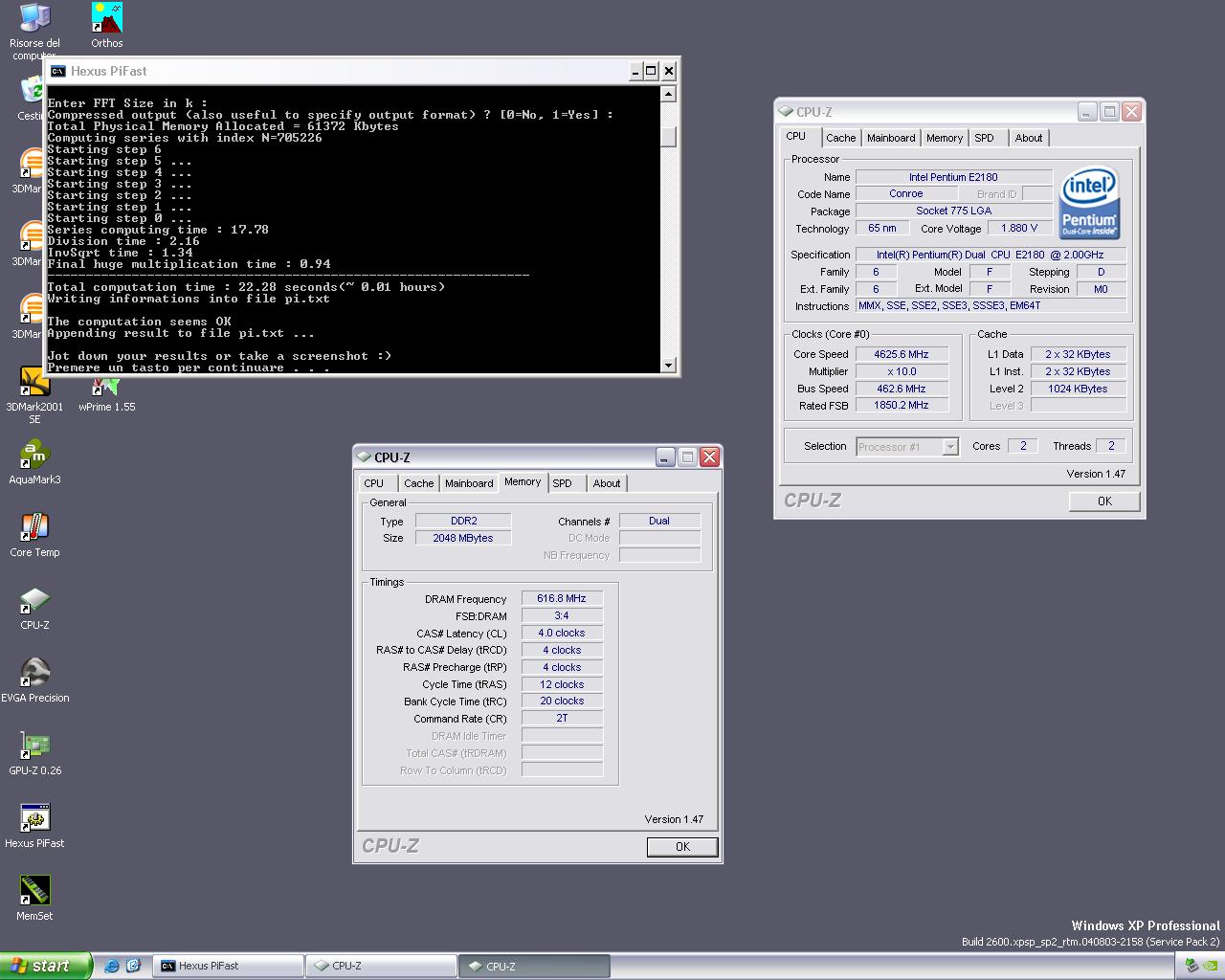Image resolution: width=1225 pixels, height=980 pixels.
Task: Click the FSB:DRAM 3:4 value
Action: pos(562,615)
